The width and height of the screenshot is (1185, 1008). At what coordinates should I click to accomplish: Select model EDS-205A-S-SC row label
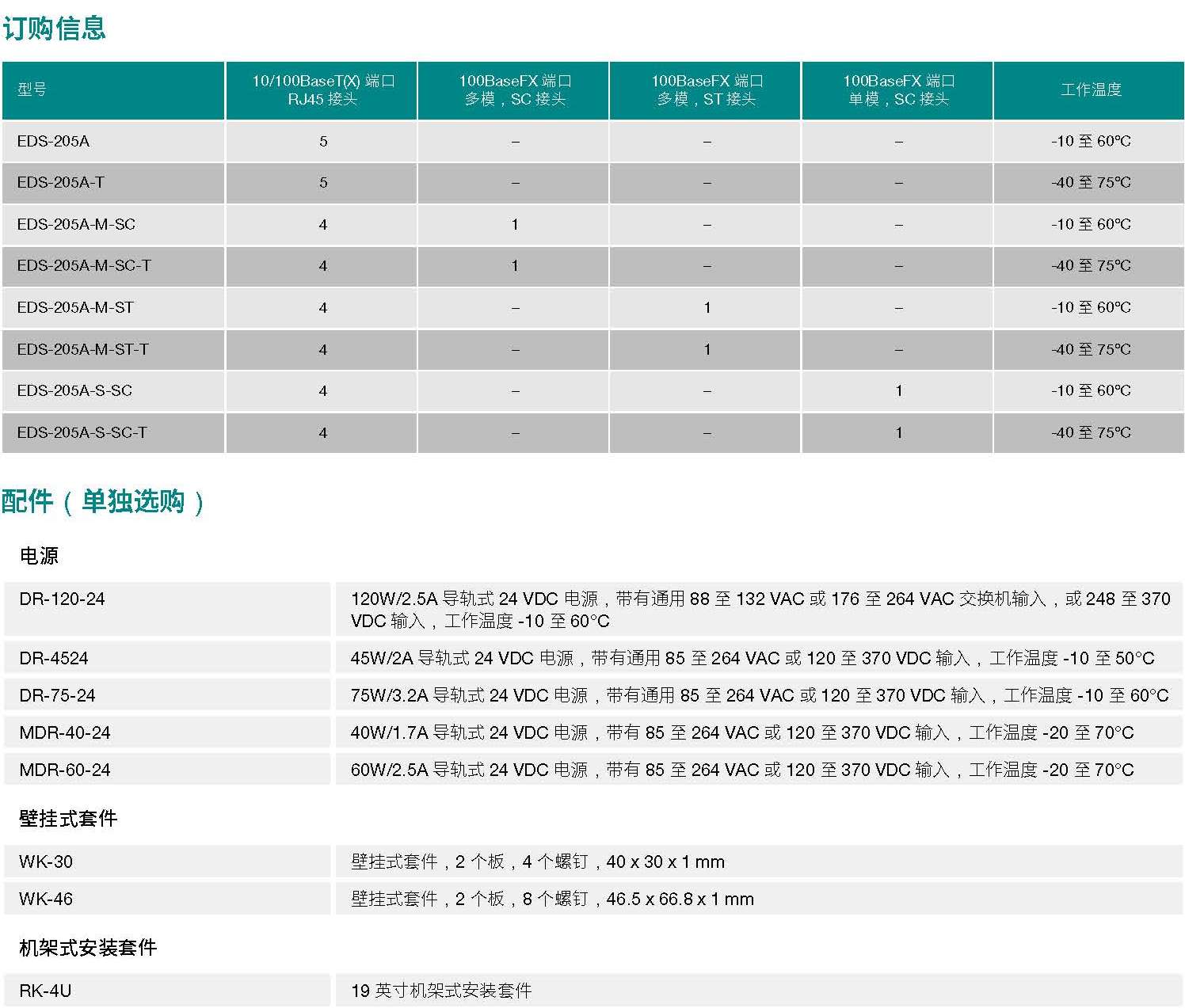pyautogui.click(x=74, y=390)
